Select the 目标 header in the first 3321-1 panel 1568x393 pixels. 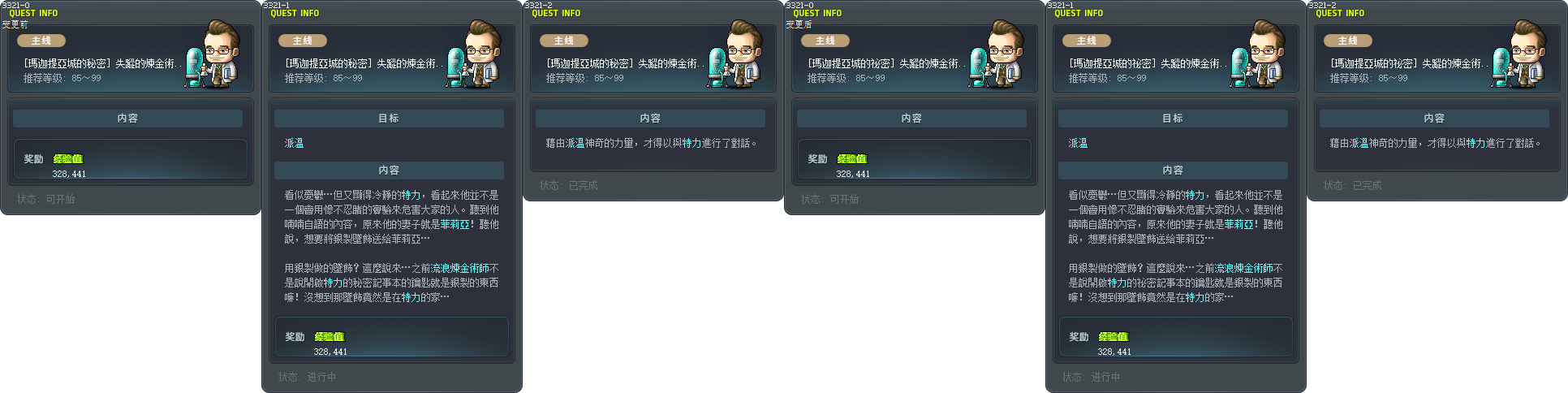point(389,119)
